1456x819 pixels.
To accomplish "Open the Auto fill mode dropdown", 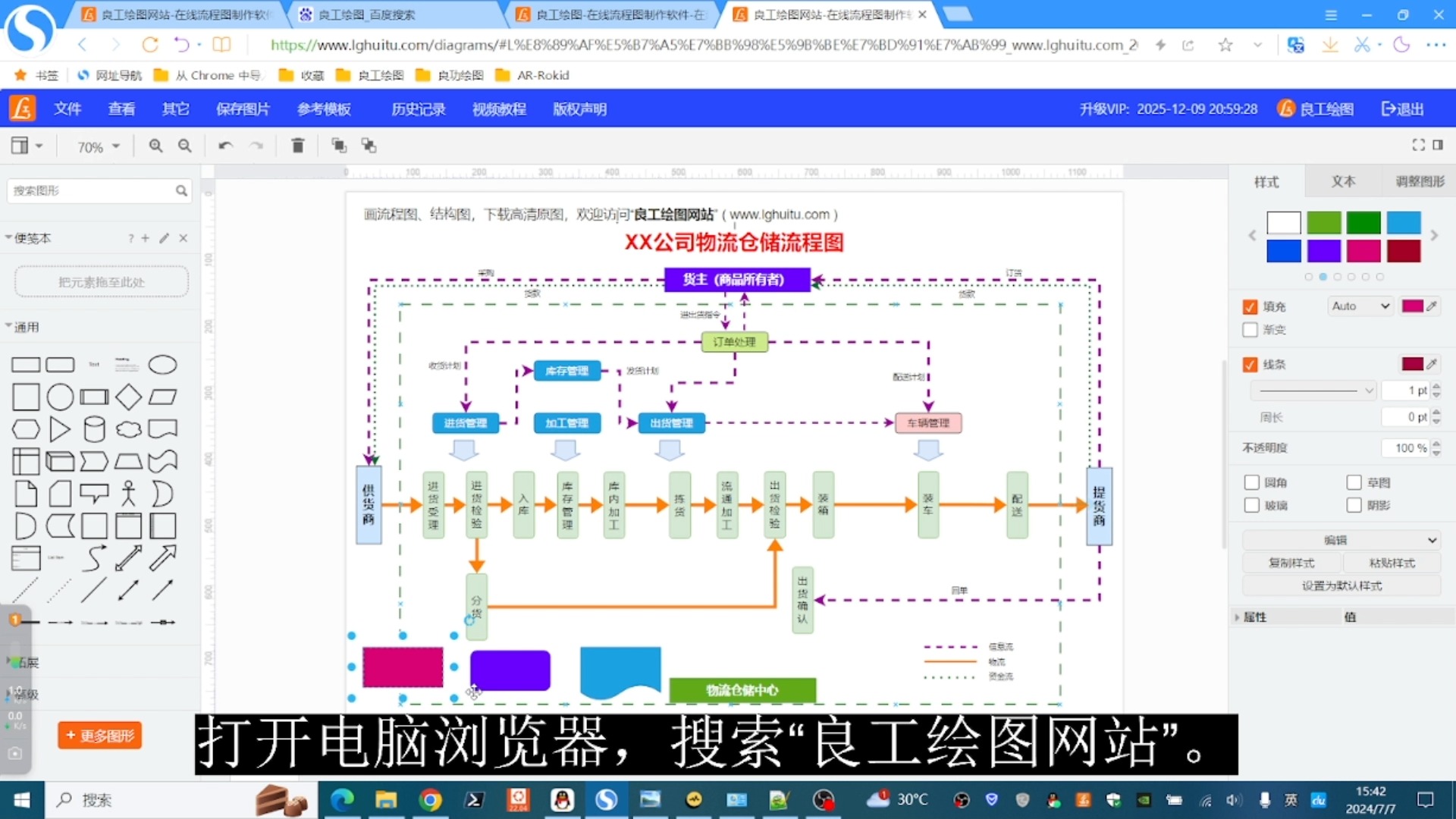I will click(x=1360, y=306).
